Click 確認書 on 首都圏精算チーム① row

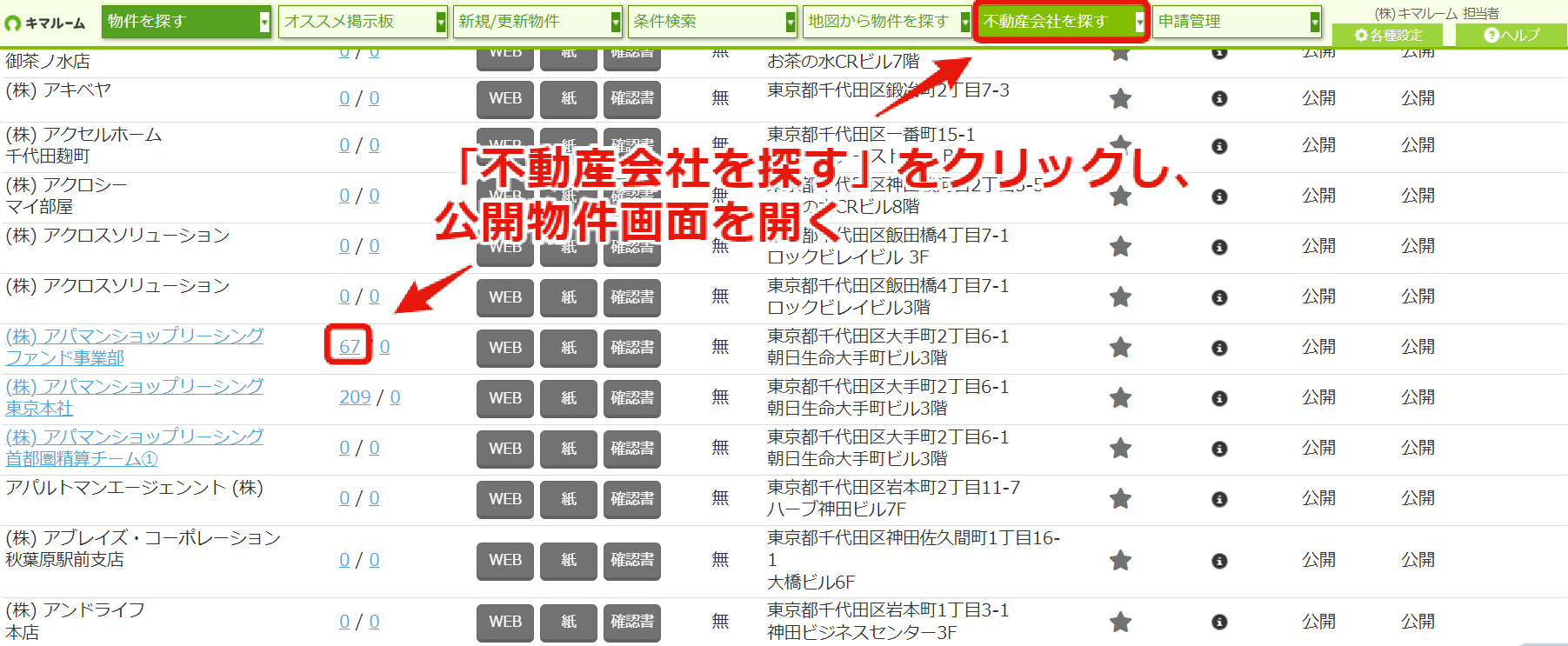pos(632,449)
